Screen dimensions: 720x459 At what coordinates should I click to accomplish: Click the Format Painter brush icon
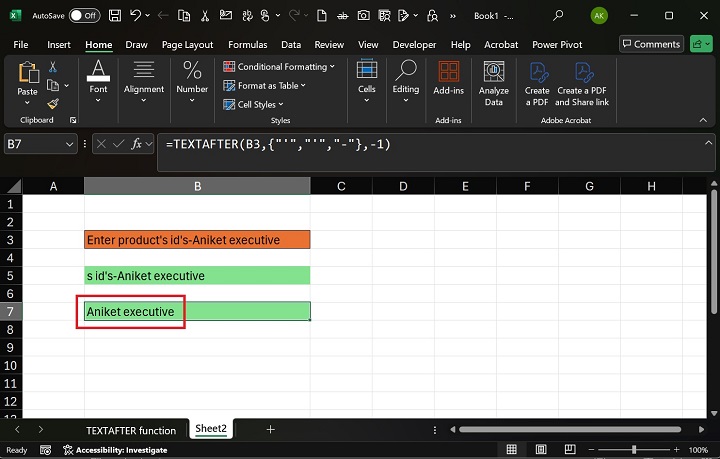(x=53, y=103)
